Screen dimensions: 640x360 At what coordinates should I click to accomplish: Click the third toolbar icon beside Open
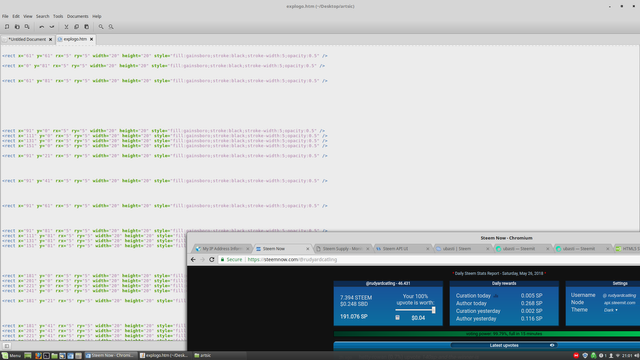[x=27, y=27]
